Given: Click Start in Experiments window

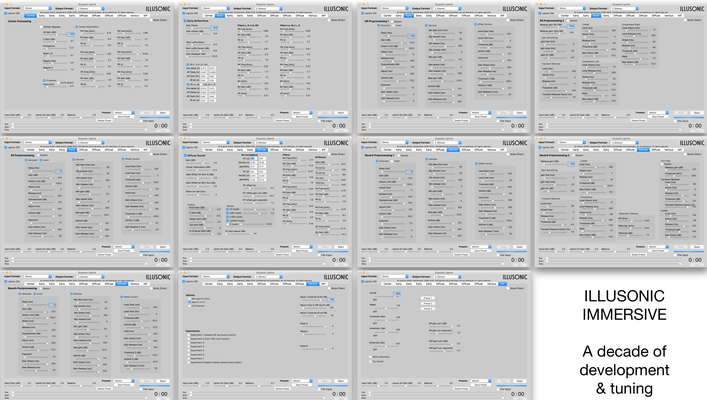Looking at the screenshot, I should [x=340, y=381].
